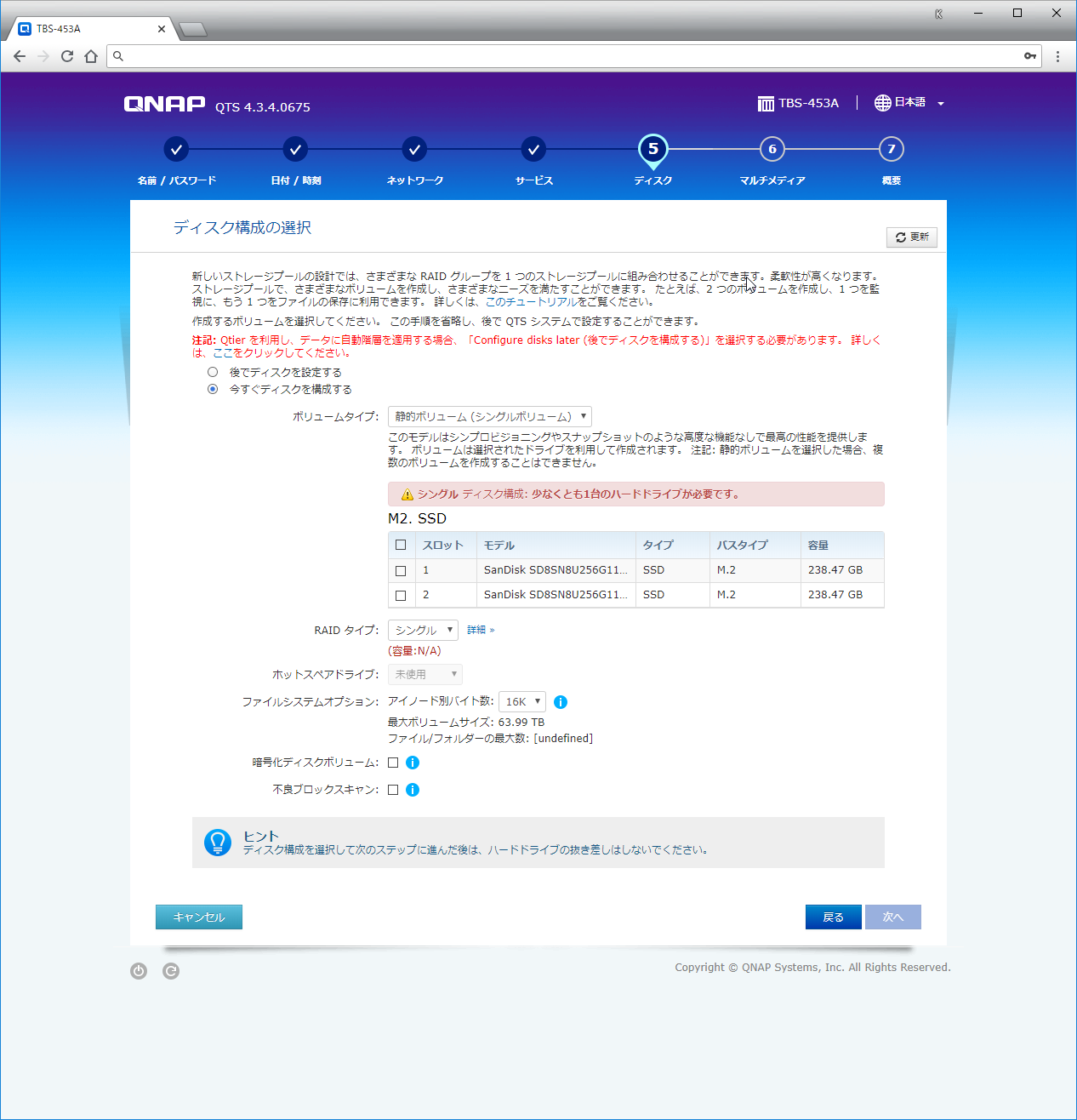Expand the 16K inode bytes dropdown
This screenshot has width=1077, height=1120.
[x=521, y=702]
